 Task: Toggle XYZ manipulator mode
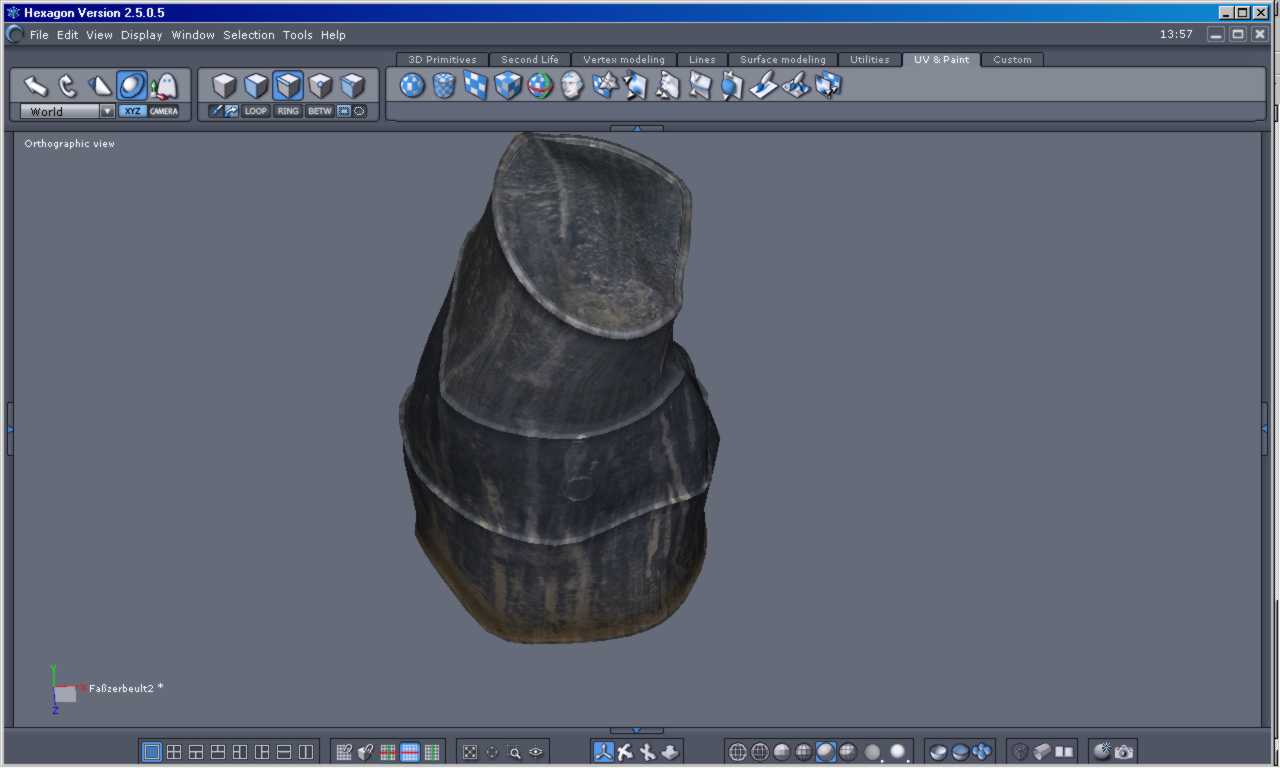[x=132, y=111]
